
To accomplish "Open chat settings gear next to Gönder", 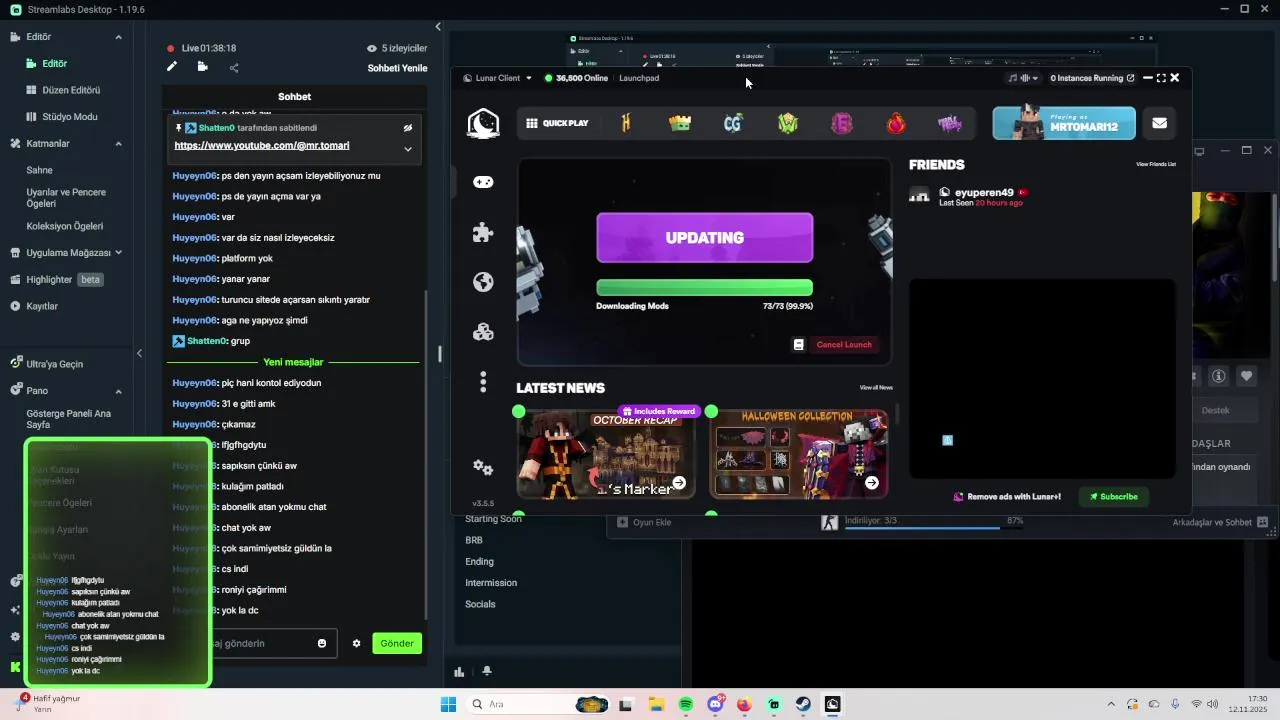I will coord(356,643).
